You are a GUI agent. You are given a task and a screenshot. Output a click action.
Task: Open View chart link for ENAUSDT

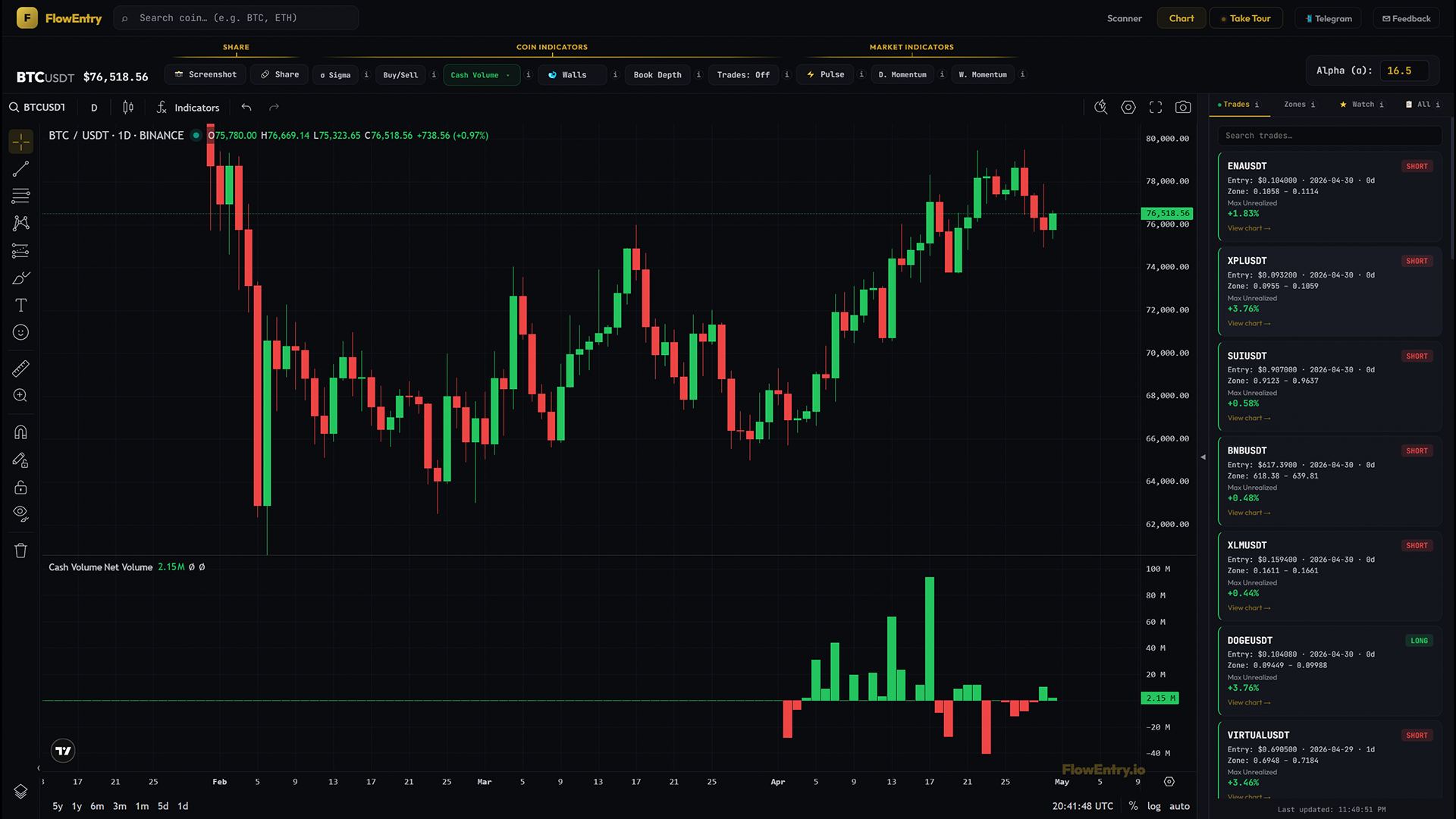point(1249,228)
